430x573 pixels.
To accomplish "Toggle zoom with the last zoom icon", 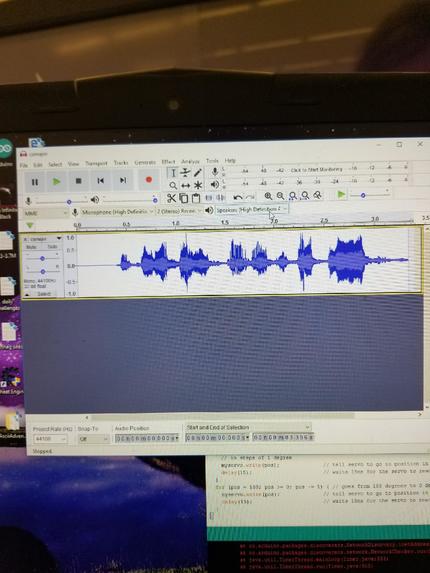I will pos(317,195).
